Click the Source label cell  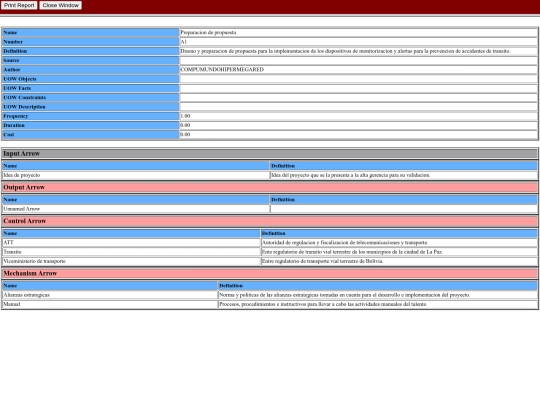point(91,60)
